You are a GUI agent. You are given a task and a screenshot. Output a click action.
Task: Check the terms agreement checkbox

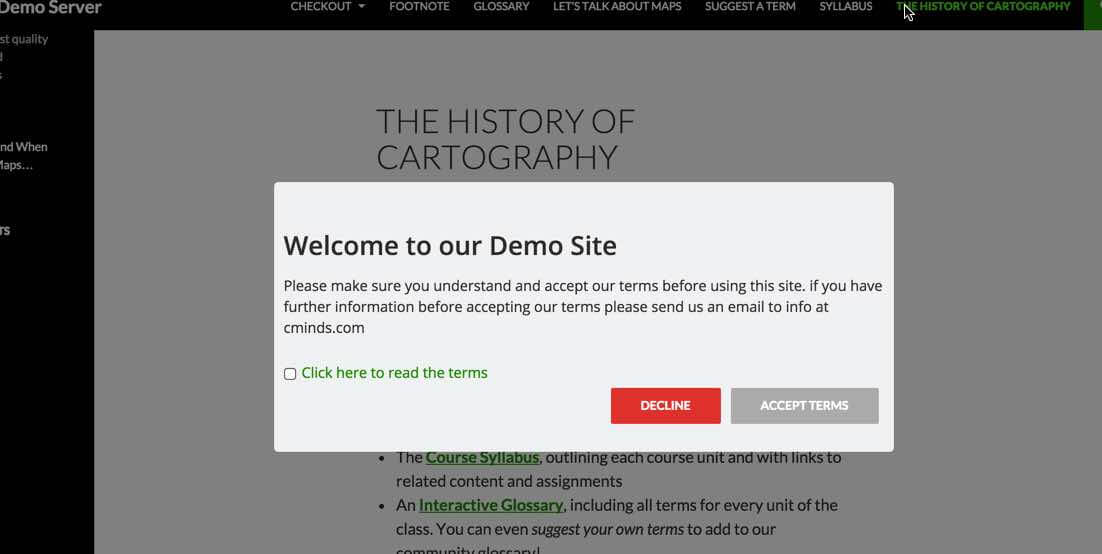pos(290,374)
